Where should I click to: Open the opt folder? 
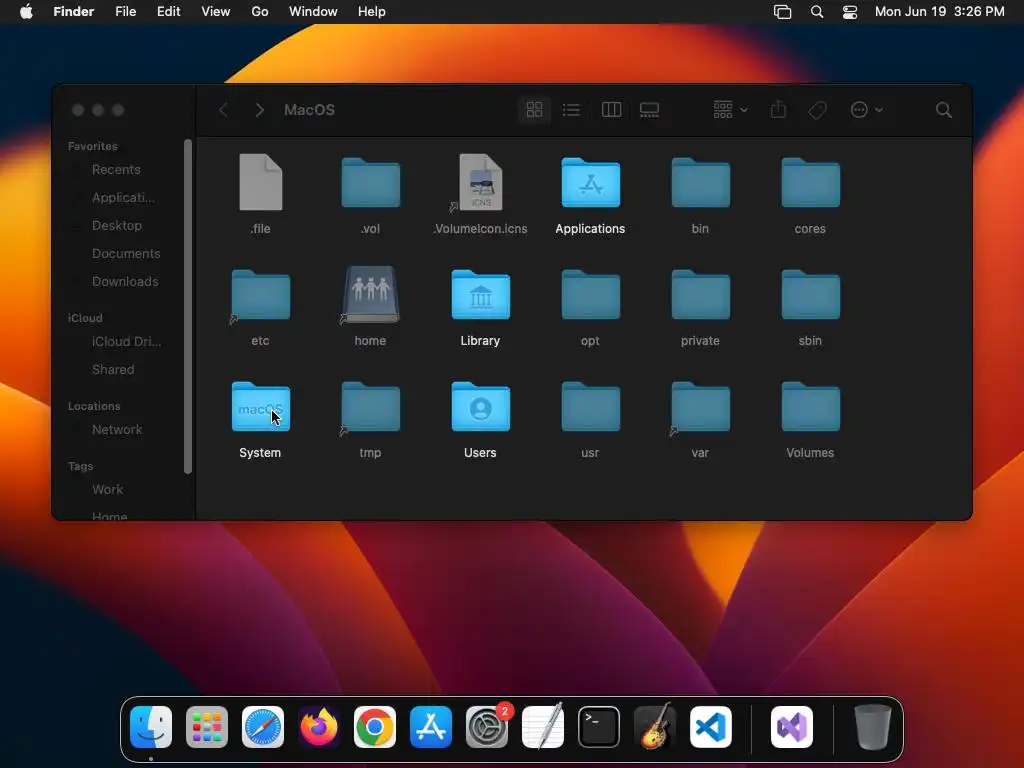590,295
